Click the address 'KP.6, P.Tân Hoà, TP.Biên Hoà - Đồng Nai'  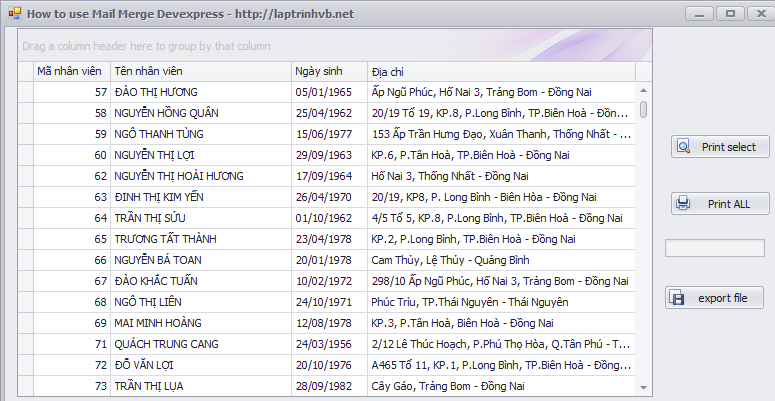tap(502, 155)
